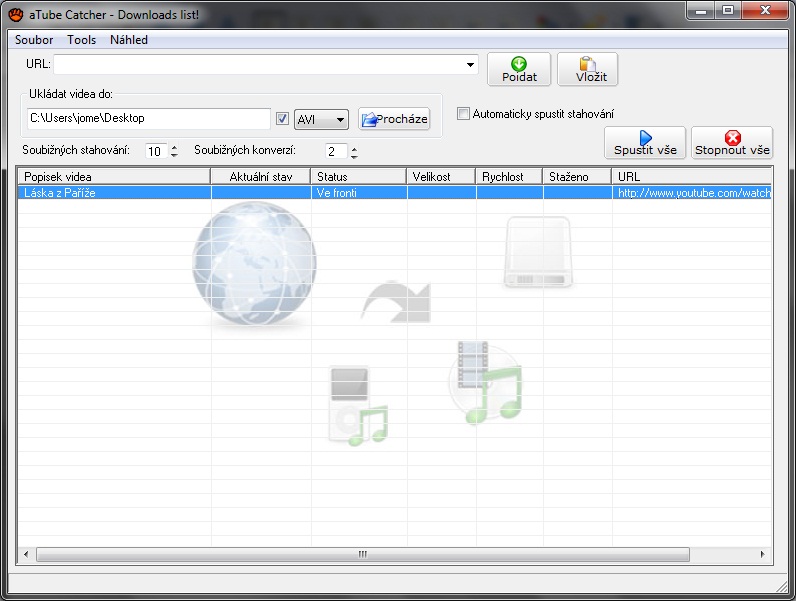The image size is (796, 601).
Task: Open the Náhled menu
Action: pos(129,40)
